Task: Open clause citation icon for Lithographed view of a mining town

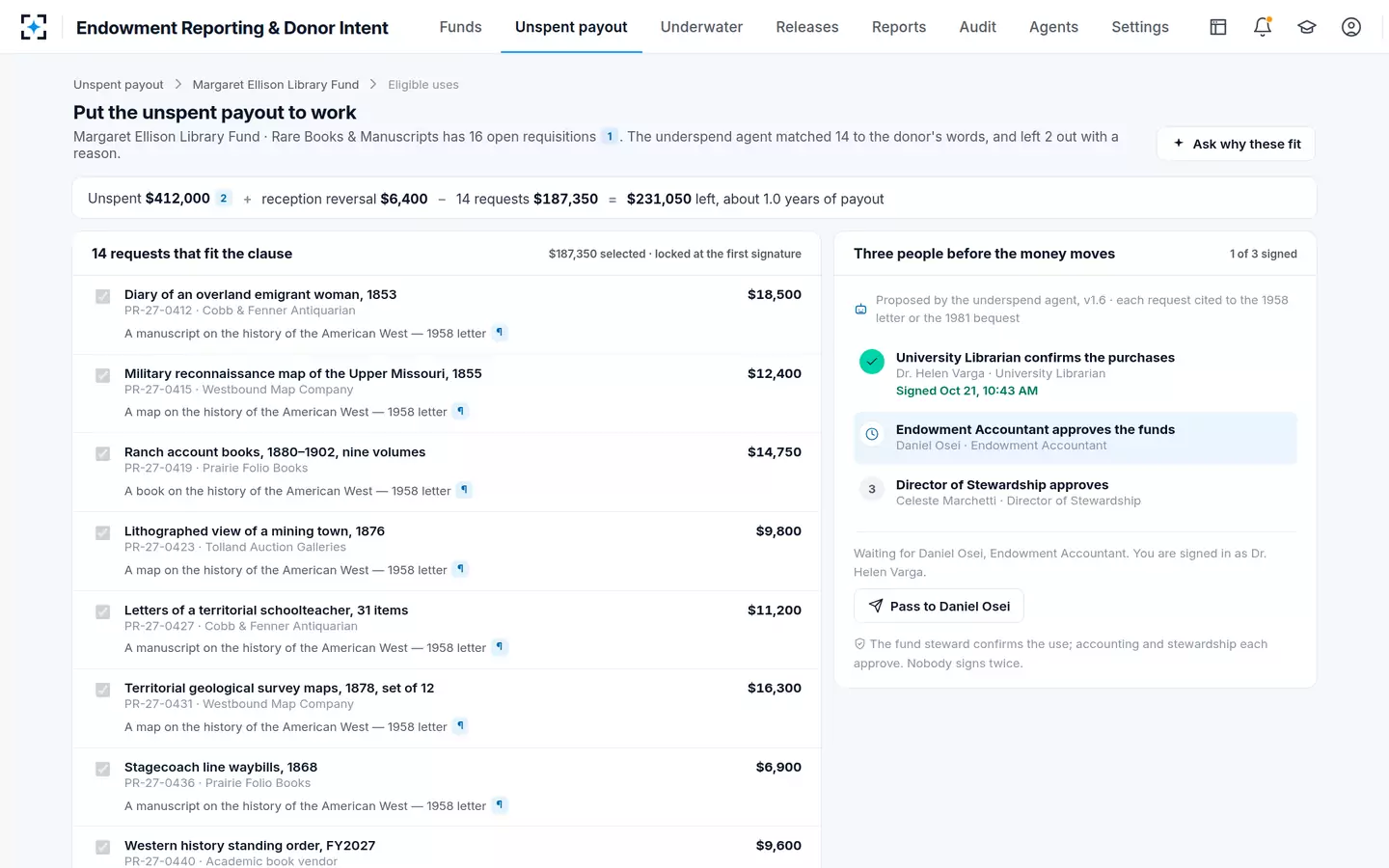Action: click(461, 569)
